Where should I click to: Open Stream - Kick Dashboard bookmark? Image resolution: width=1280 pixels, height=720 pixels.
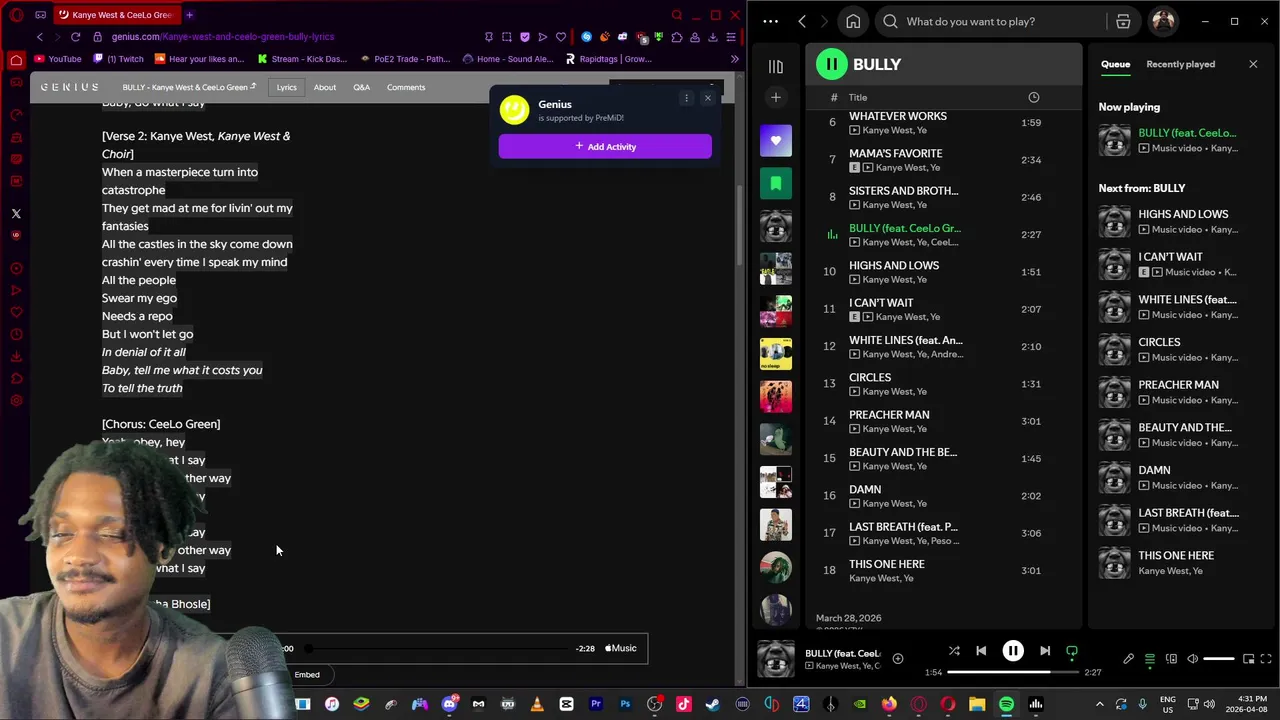[303, 59]
